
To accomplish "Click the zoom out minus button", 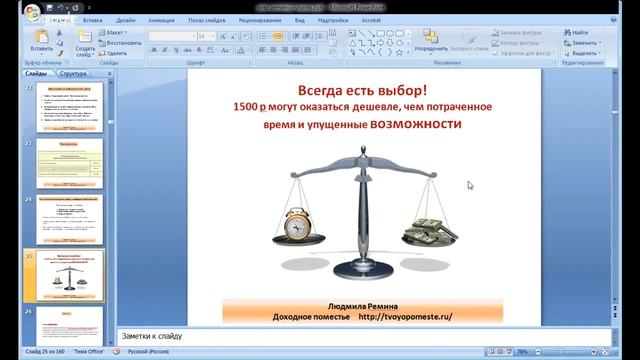I will 538,351.
